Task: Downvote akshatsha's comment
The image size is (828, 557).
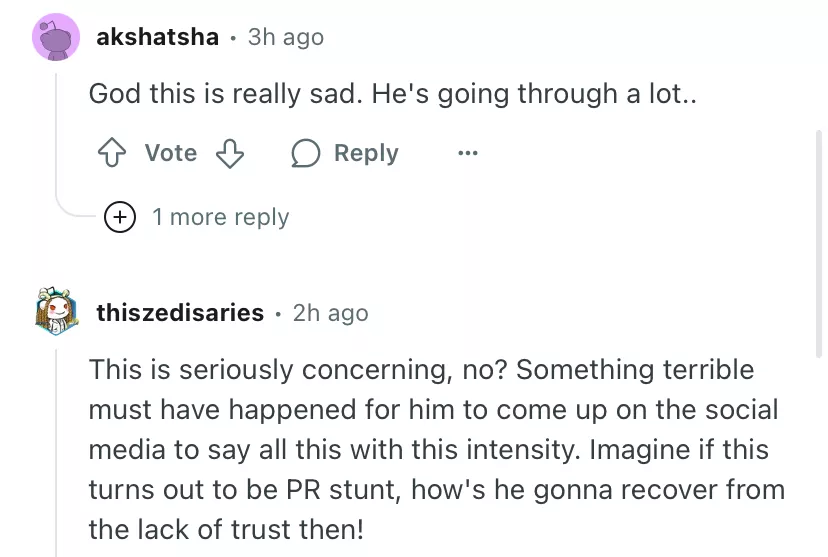Action: (231, 153)
